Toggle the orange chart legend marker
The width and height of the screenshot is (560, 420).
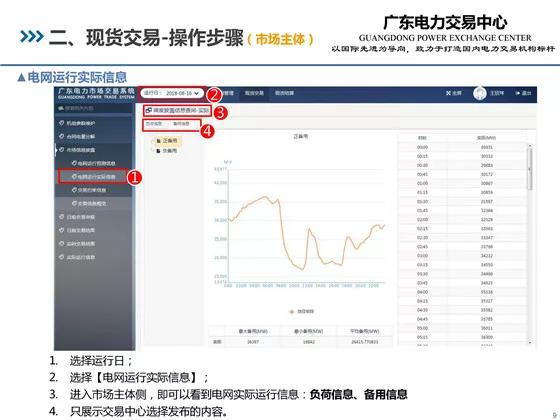point(291,311)
